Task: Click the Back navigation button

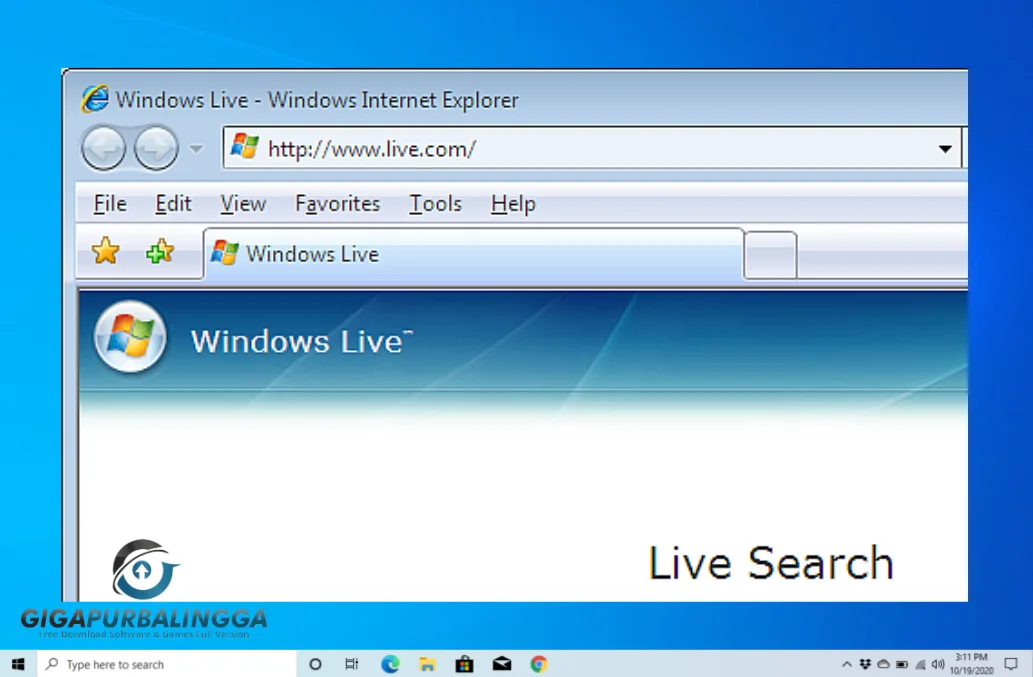Action: click(104, 147)
